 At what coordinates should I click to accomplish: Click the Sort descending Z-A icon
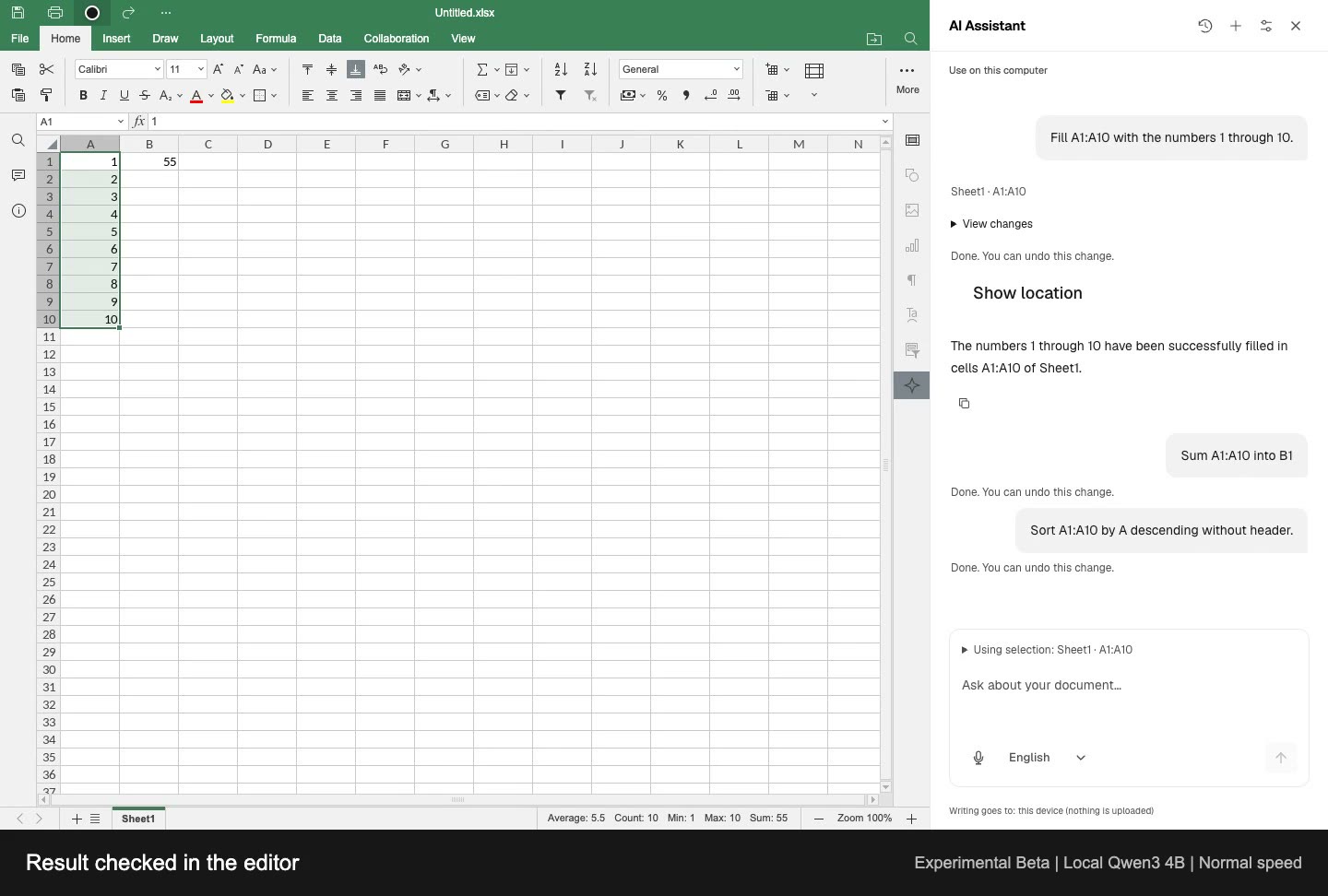[x=590, y=69]
